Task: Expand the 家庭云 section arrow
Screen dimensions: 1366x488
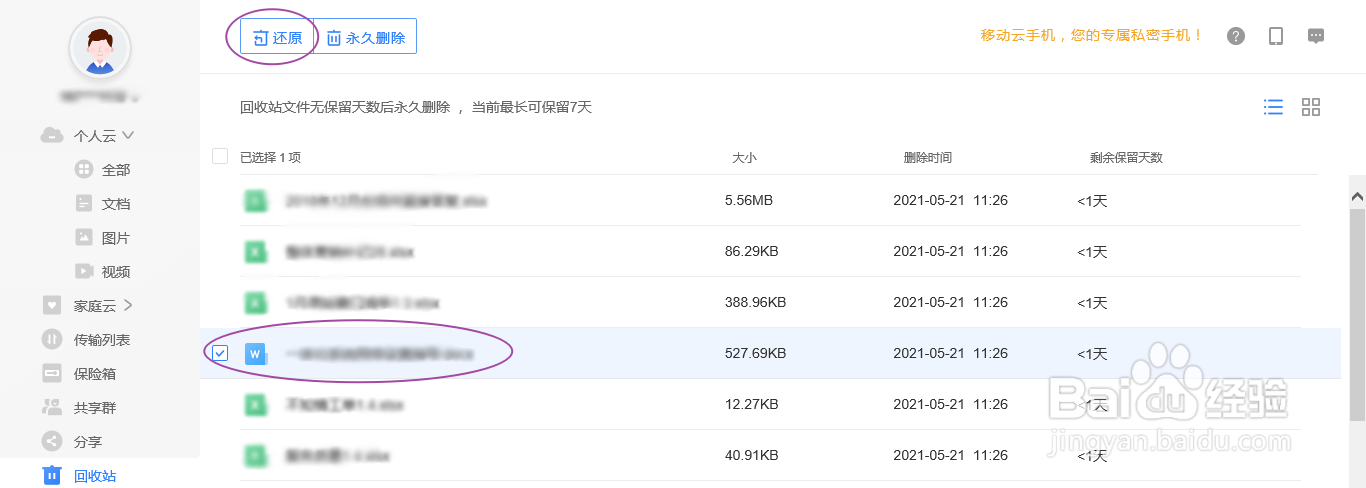Action: point(128,305)
